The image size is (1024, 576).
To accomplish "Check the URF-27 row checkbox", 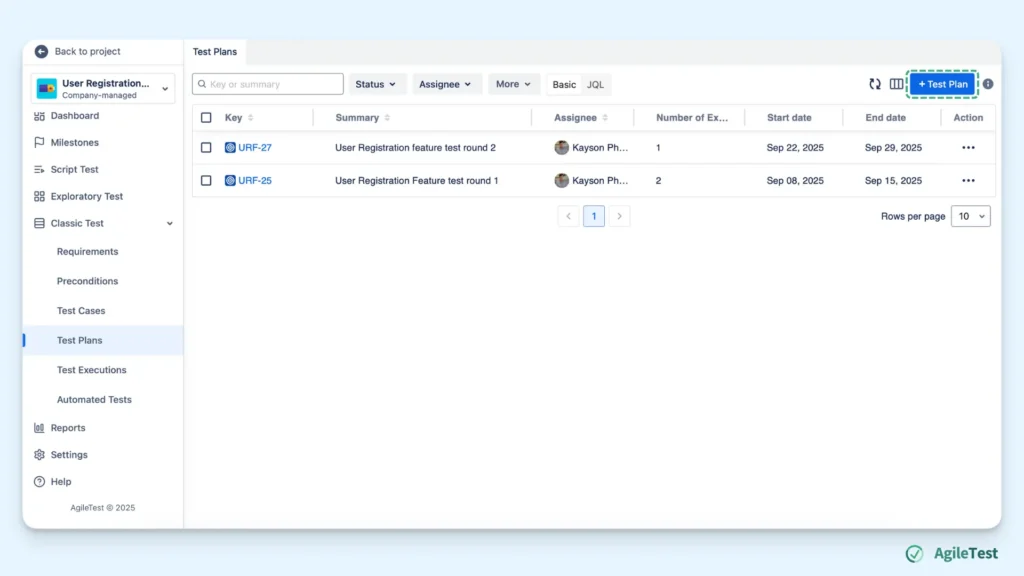I will (206, 148).
